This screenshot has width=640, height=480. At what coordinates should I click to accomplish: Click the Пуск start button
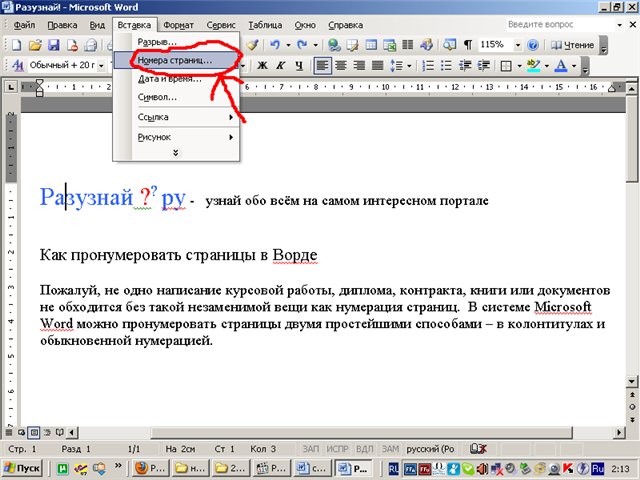tap(23, 468)
